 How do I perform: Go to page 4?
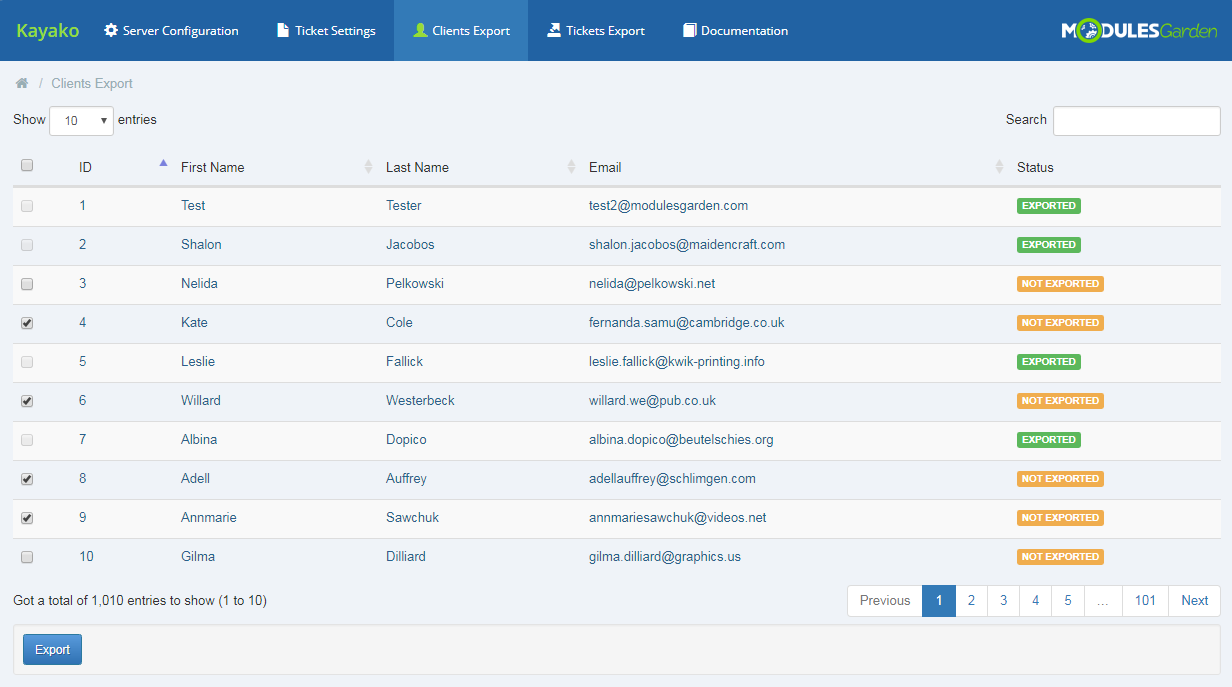point(1035,601)
